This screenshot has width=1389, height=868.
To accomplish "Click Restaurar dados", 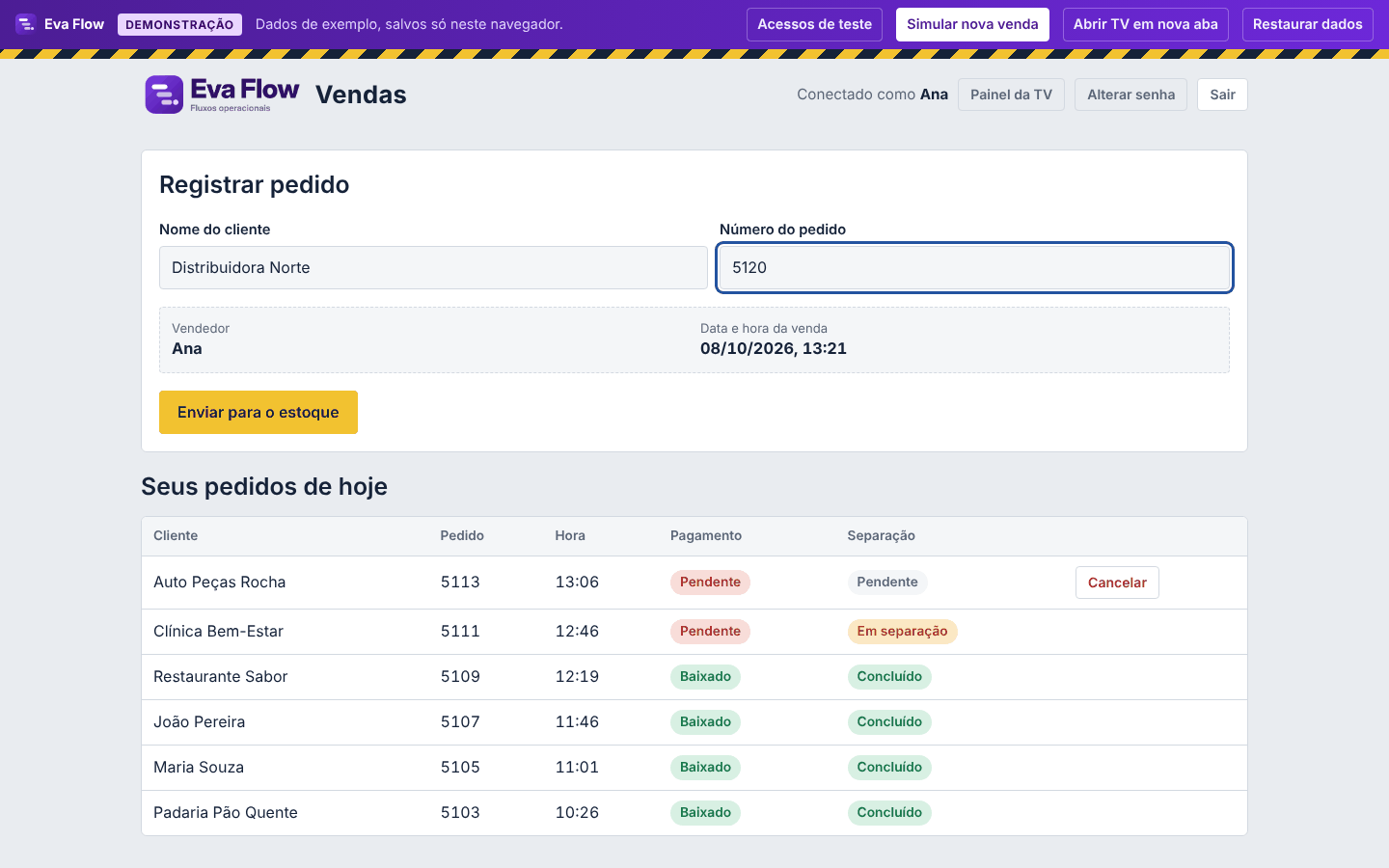I will (1308, 24).
